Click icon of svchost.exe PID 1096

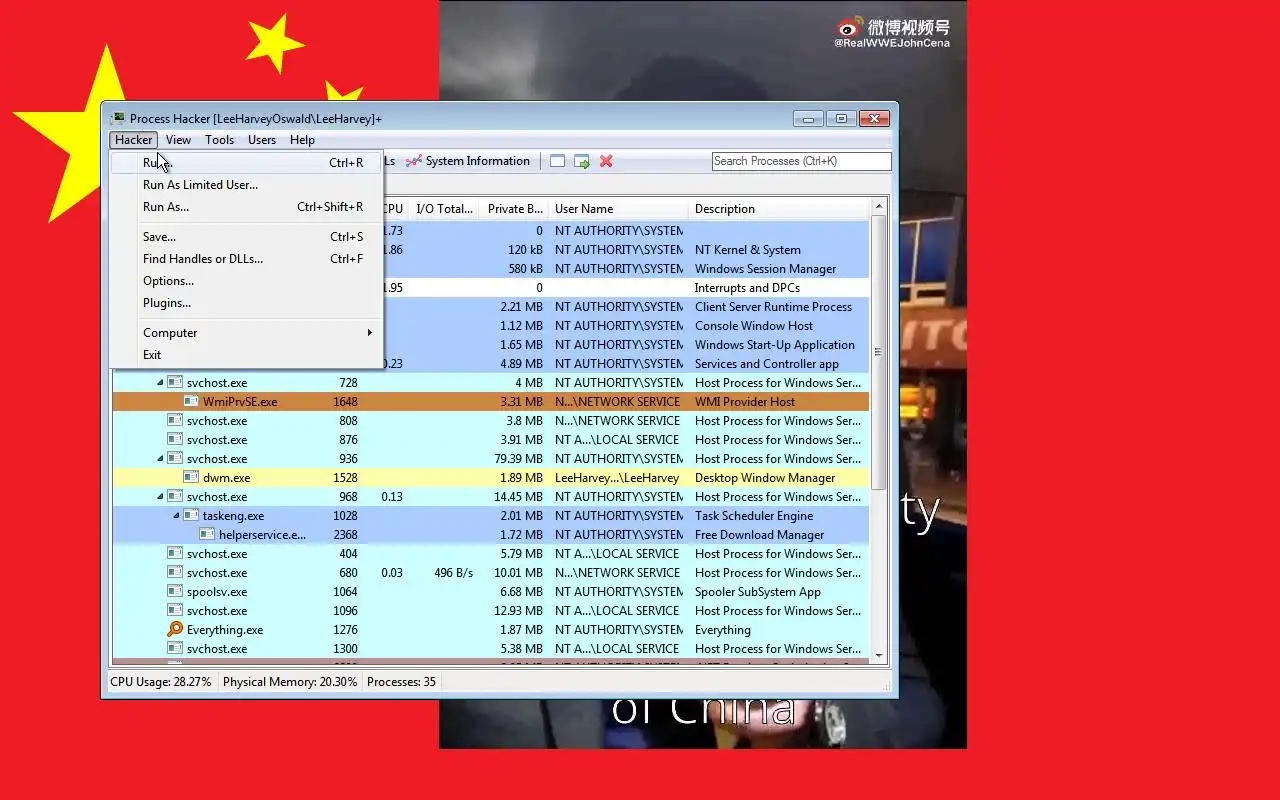click(x=175, y=611)
